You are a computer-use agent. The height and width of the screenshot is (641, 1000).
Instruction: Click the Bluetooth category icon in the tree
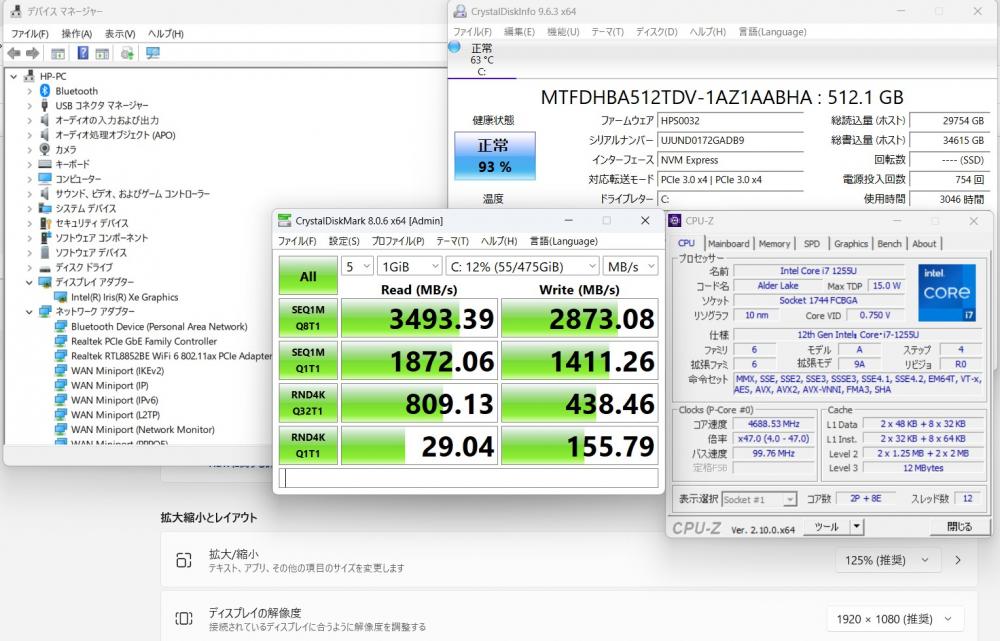pos(45,91)
